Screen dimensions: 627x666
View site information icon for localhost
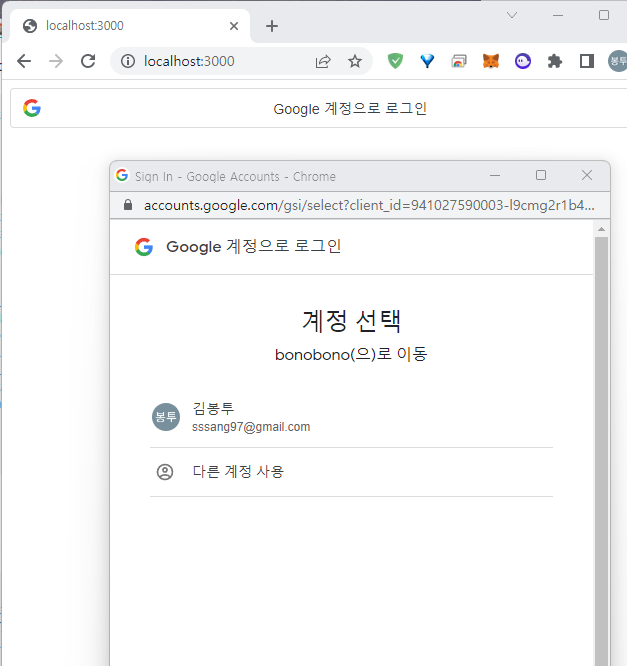point(128,61)
